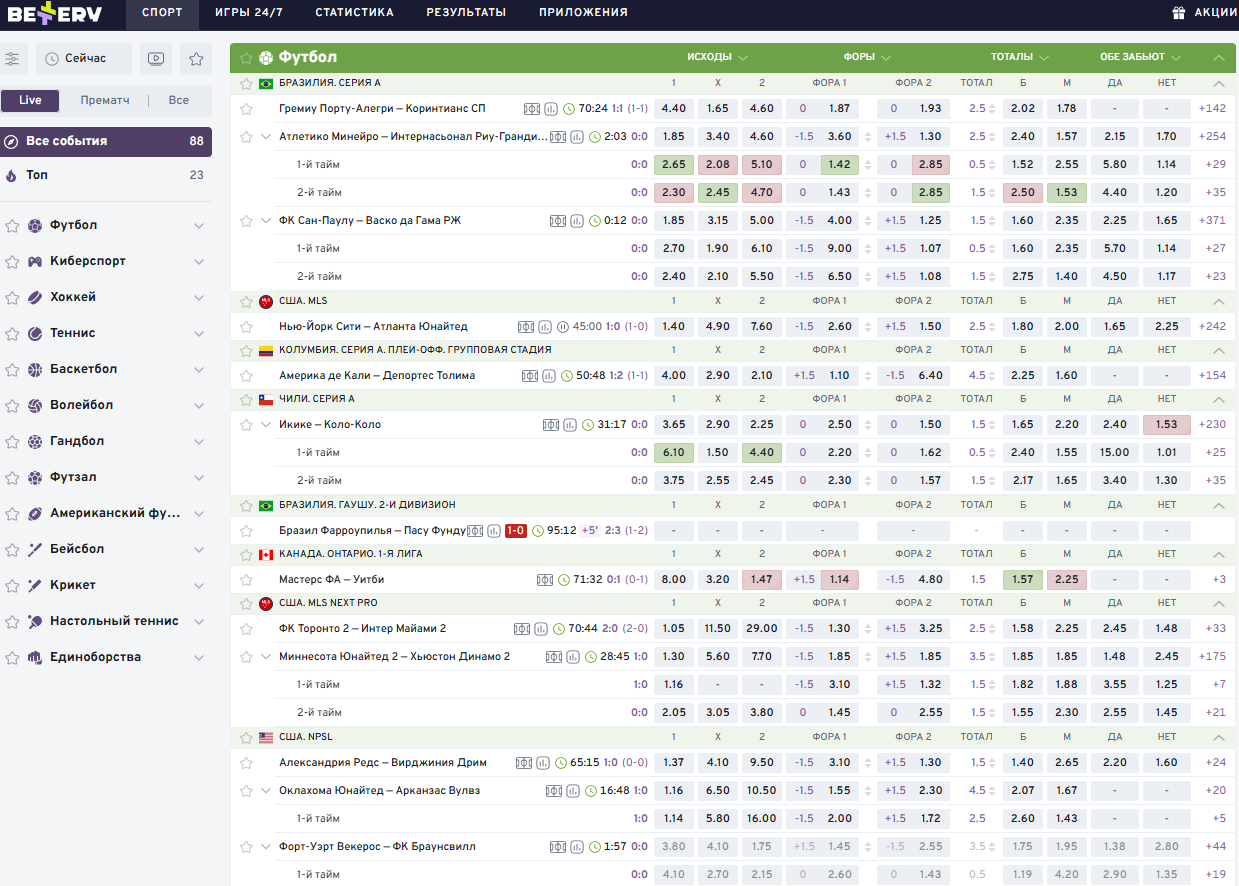The height and width of the screenshot is (886, 1239).
Task: Open statistics icon for Гремиу Порту-Алегри match
Action: coord(549,108)
